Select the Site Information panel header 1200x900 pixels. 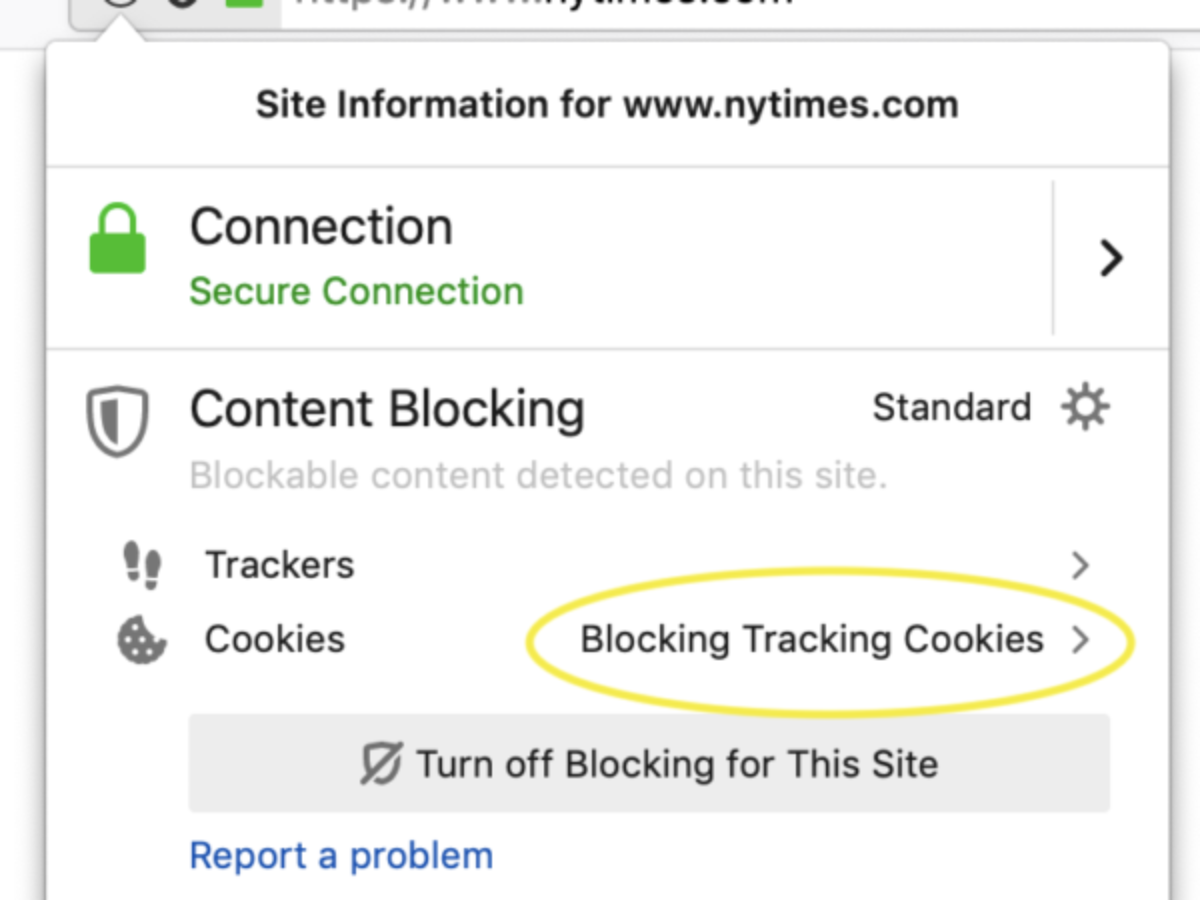[605, 104]
